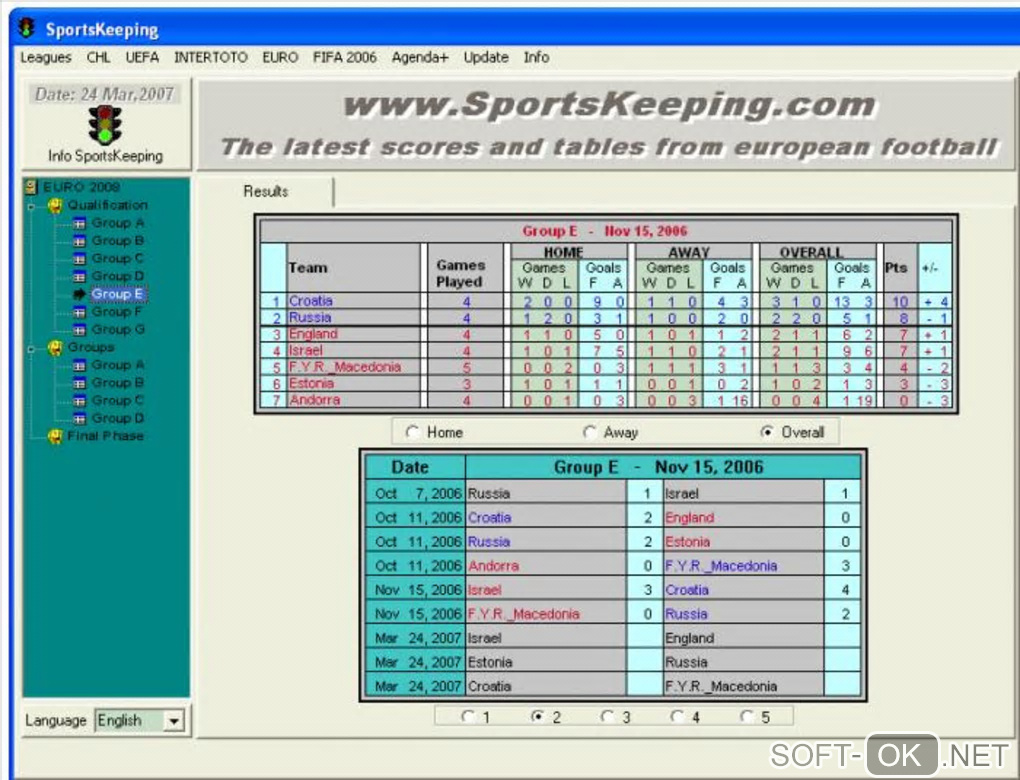Switch to the Results tab
Screen dimensions: 1020x780
pyautogui.click(x=266, y=191)
